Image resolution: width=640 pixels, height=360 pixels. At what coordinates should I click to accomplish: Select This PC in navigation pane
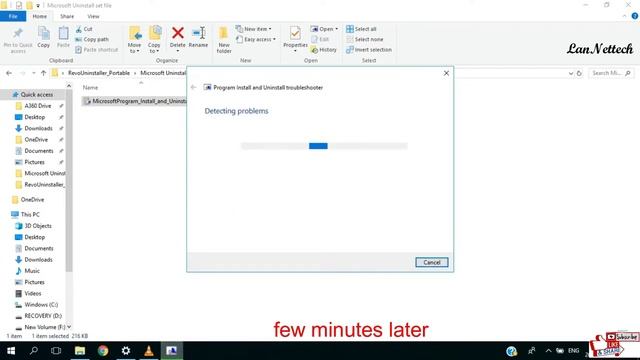pyautogui.click(x=30, y=214)
